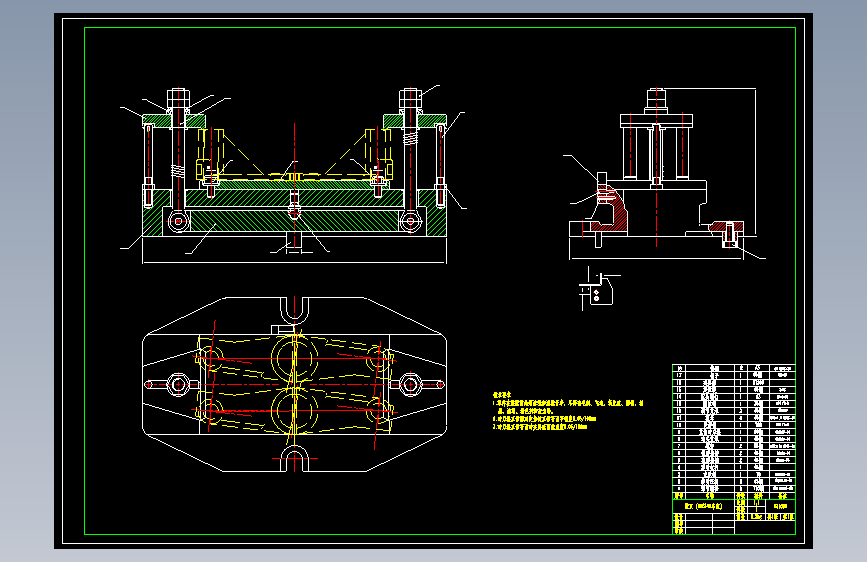Select the yellow drawing title cell in title block
Viewport: 867px width, 562px height.
(x=703, y=506)
